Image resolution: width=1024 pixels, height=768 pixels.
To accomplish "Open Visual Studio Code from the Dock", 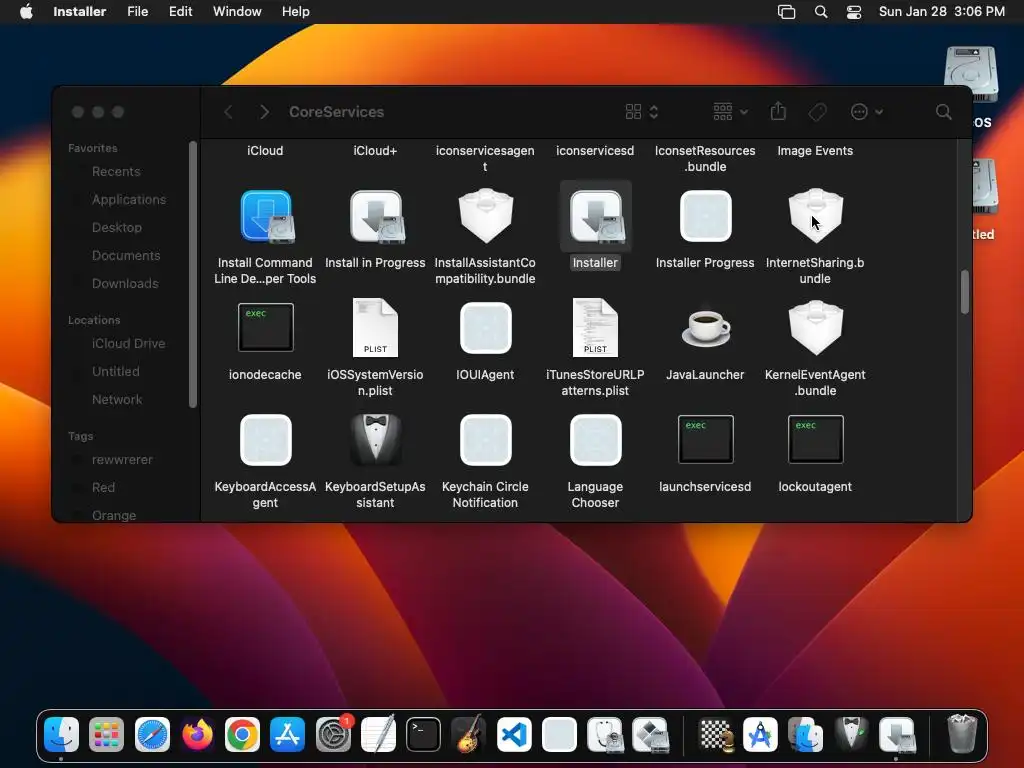I will (x=514, y=735).
